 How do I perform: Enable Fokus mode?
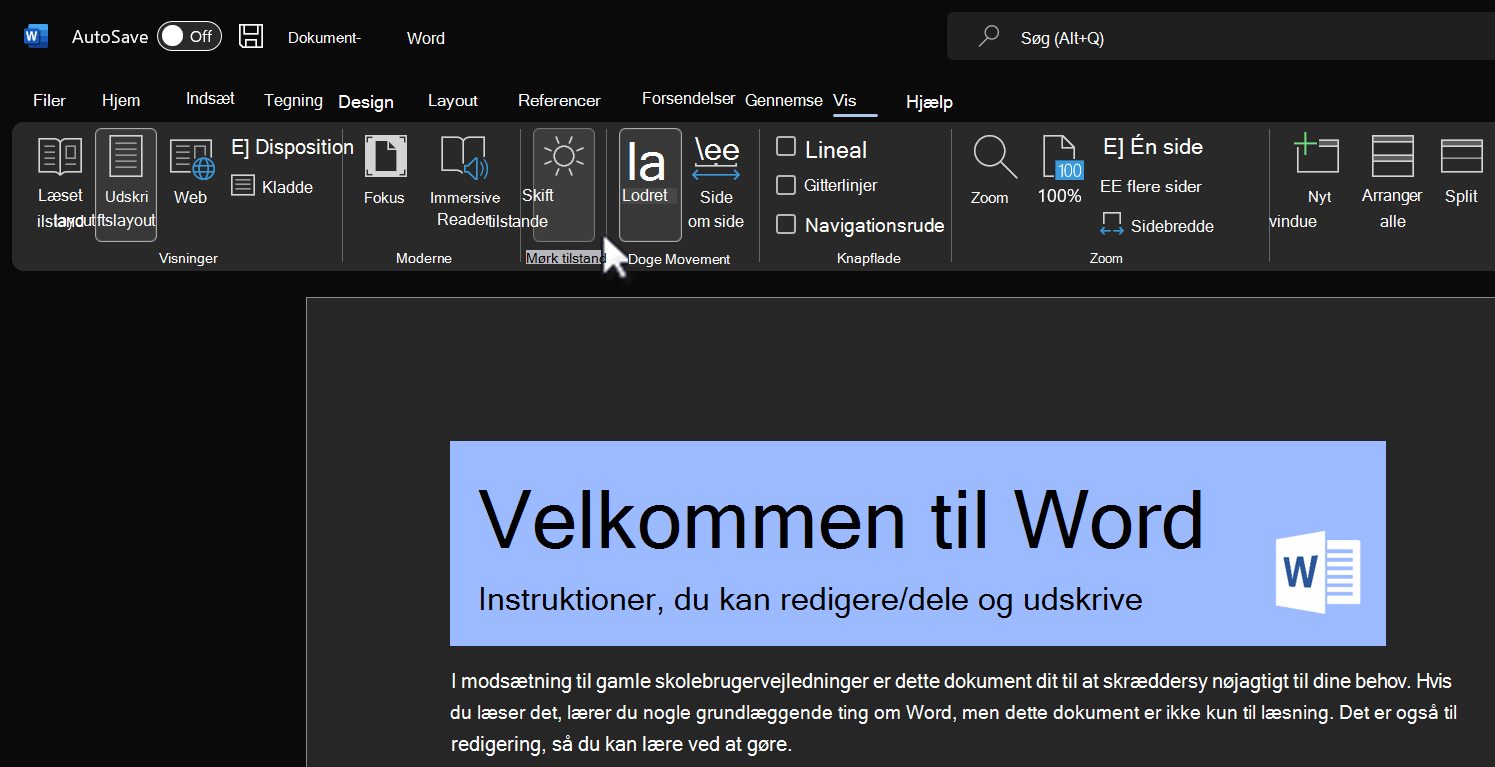click(385, 171)
